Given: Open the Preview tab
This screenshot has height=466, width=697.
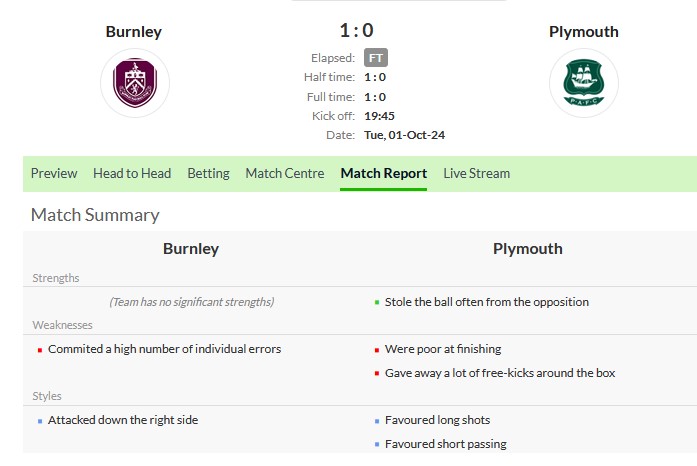Looking at the screenshot, I should (54, 173).
